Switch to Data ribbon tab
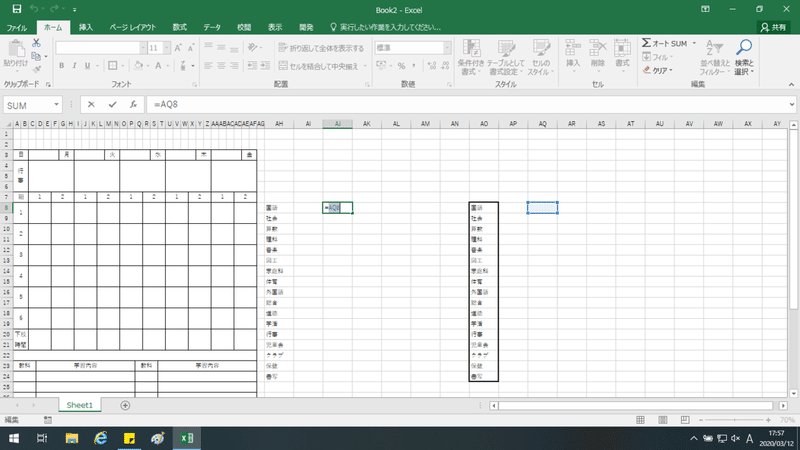800x450 pixels. point(212,28)
